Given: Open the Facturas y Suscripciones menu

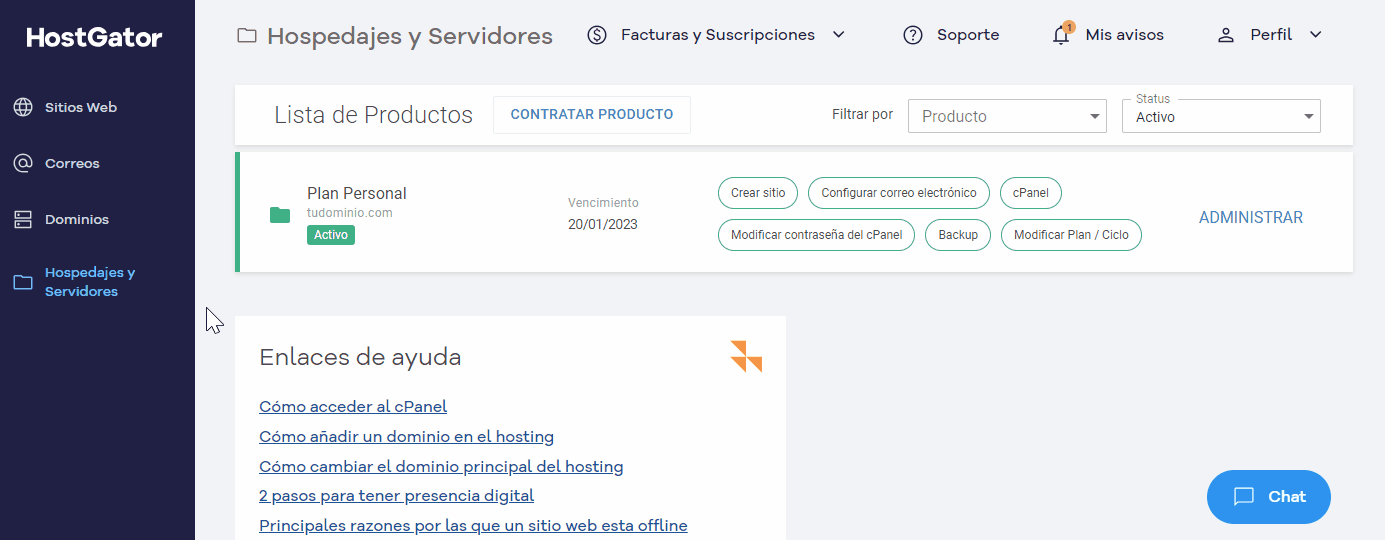Looking at the screenshot, I should click(x=716, y=35).
